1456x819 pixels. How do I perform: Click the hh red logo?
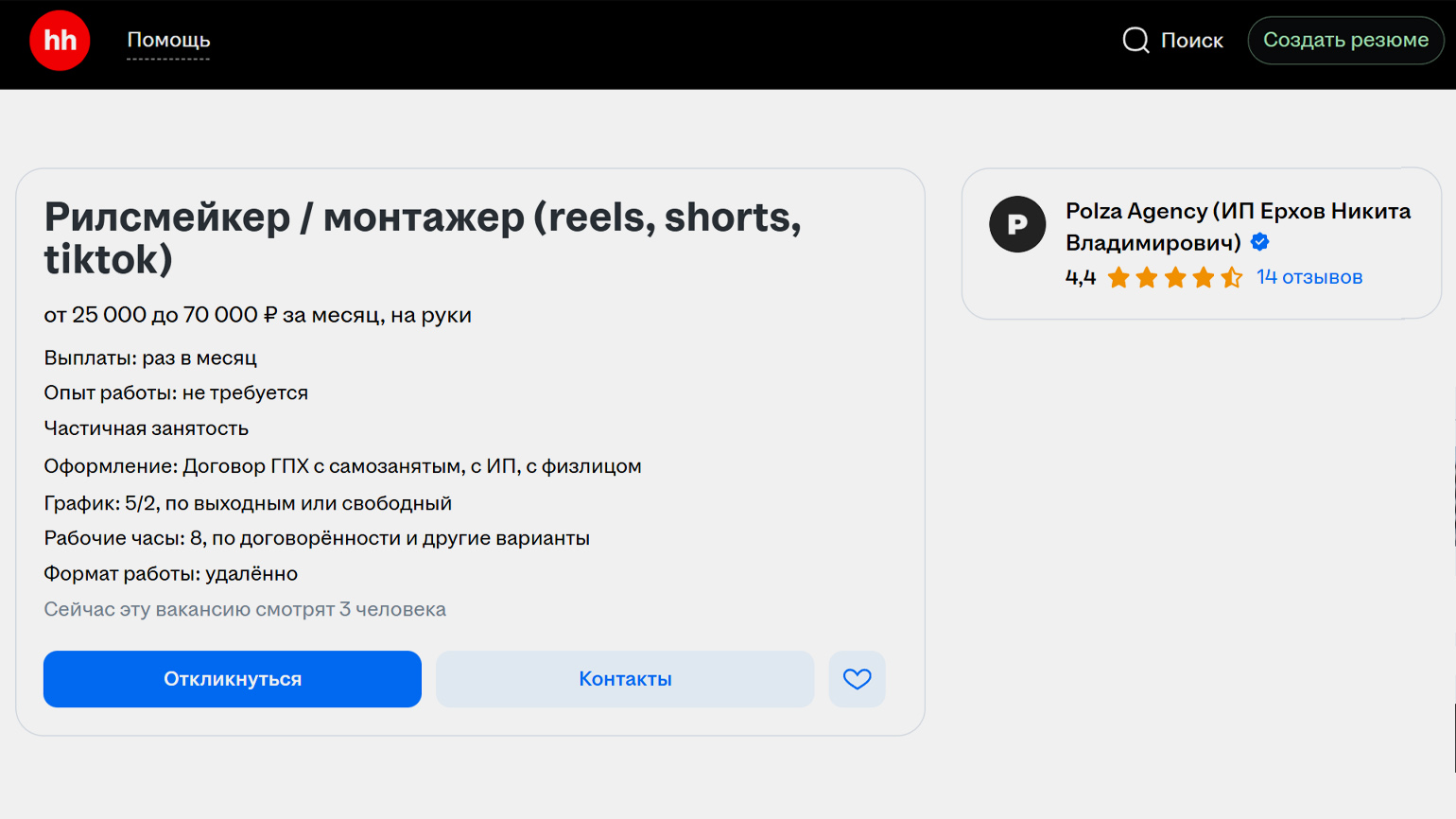[x=60, y=41]
